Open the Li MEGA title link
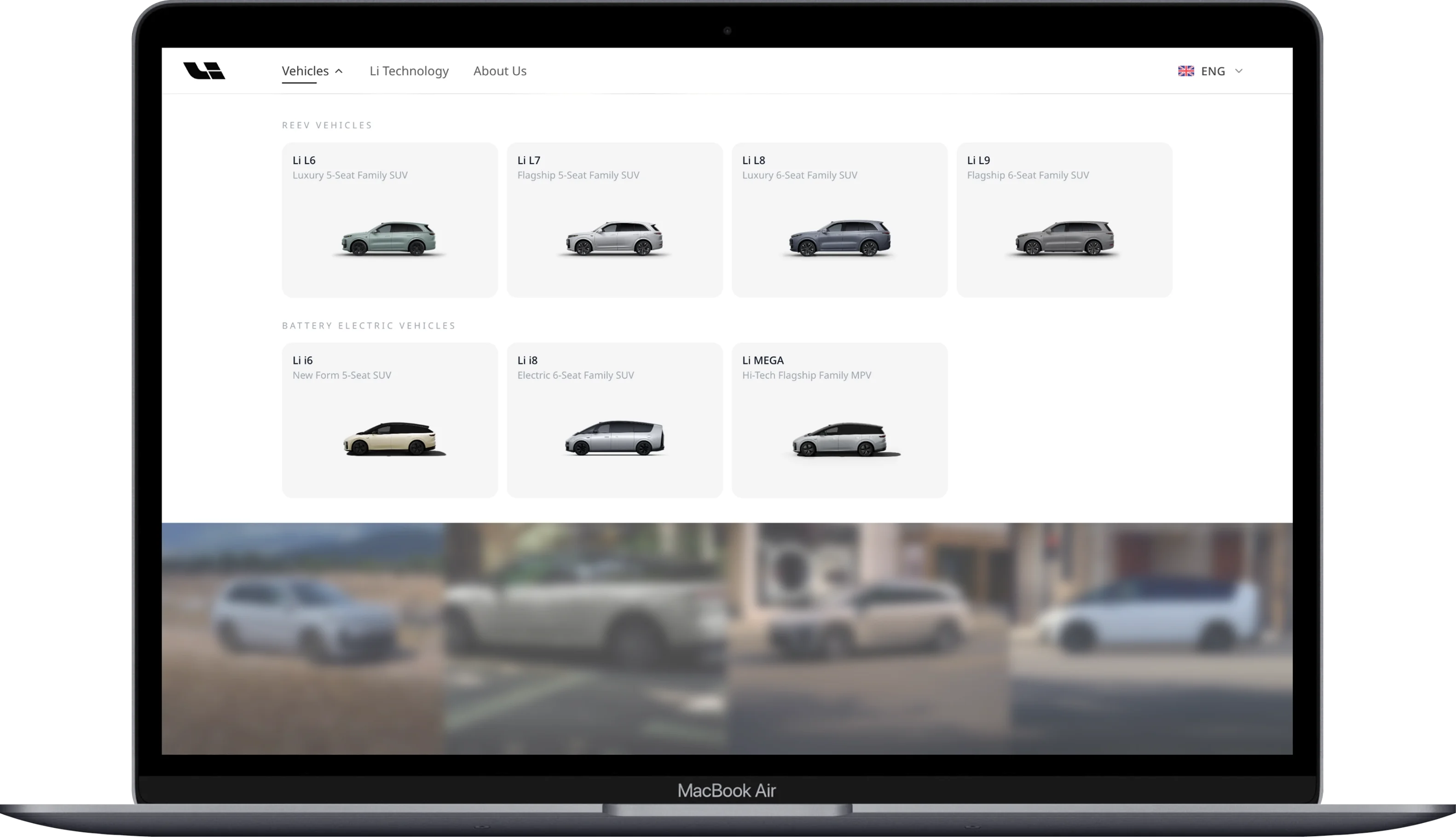Screen dimensions: 1456x837 click(763, 360)
